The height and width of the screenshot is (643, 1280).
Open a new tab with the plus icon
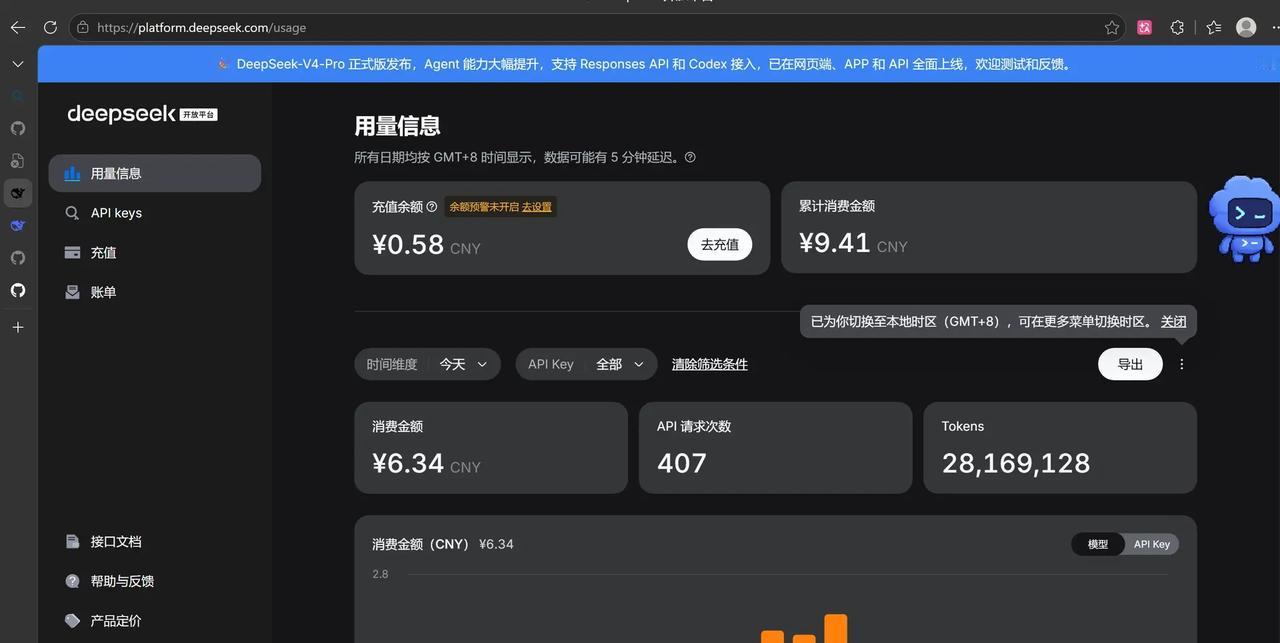pos(17,327)
